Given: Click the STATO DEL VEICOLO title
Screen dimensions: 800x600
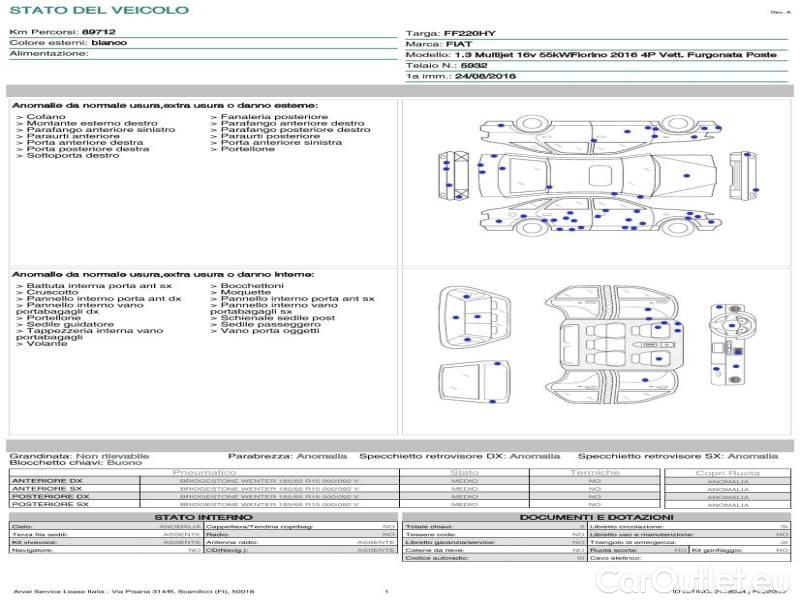Looking at the screenshot, I should click(x=98, y=10).
